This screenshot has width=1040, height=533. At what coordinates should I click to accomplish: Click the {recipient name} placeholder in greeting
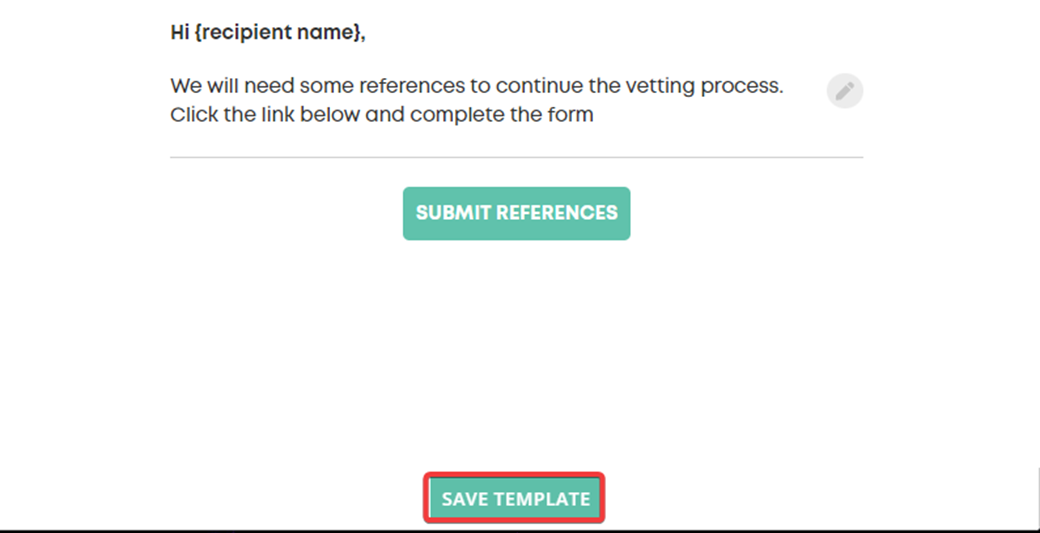pos(277,32)
